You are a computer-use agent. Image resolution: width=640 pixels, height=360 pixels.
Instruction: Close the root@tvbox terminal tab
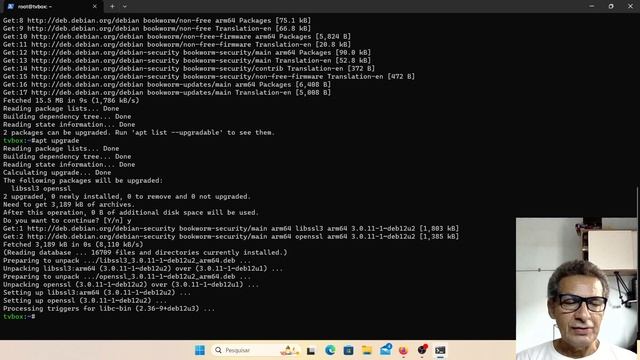point(95,7)
